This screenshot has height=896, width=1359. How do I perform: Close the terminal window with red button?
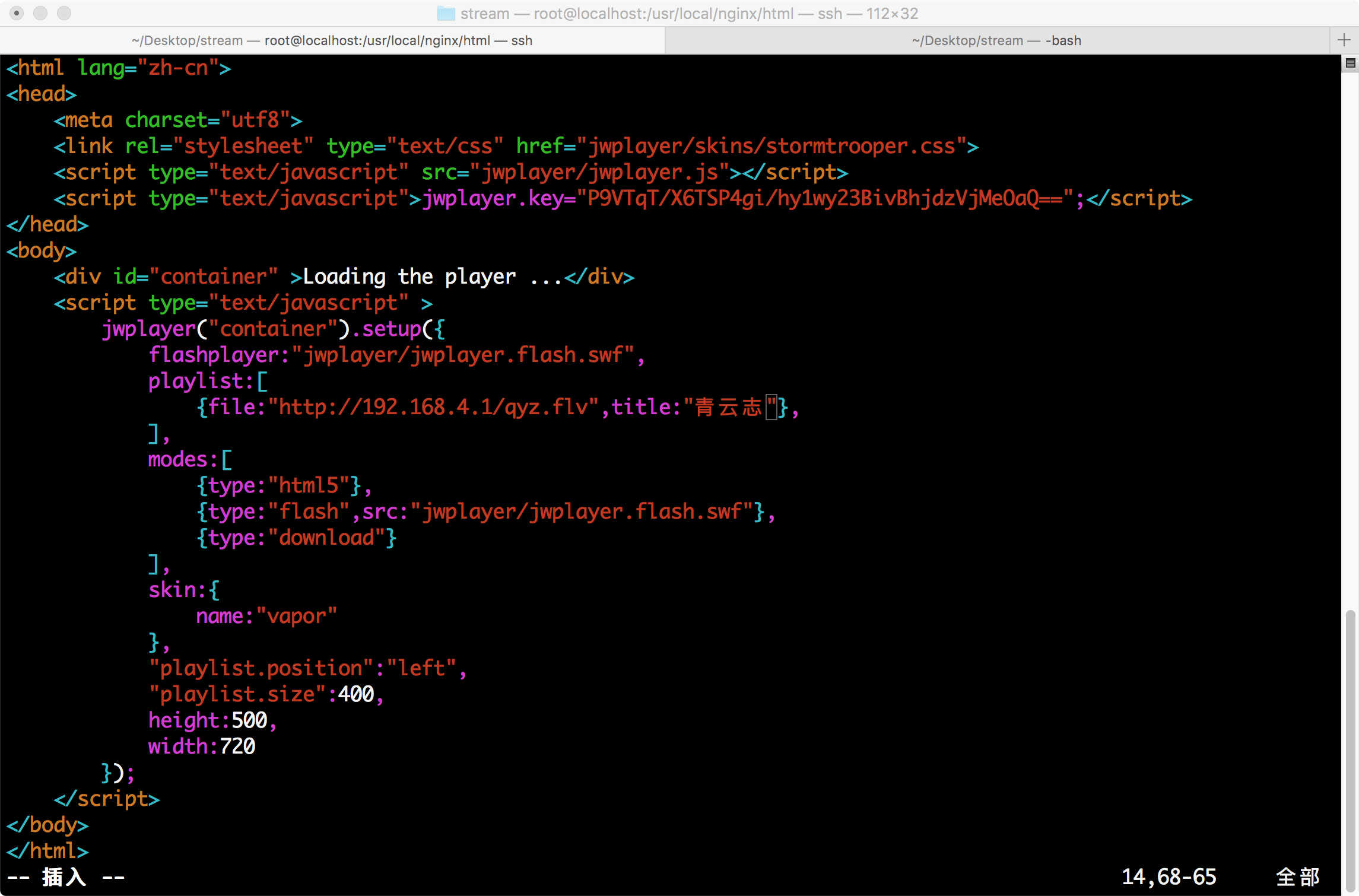click(x=17, y=13)
